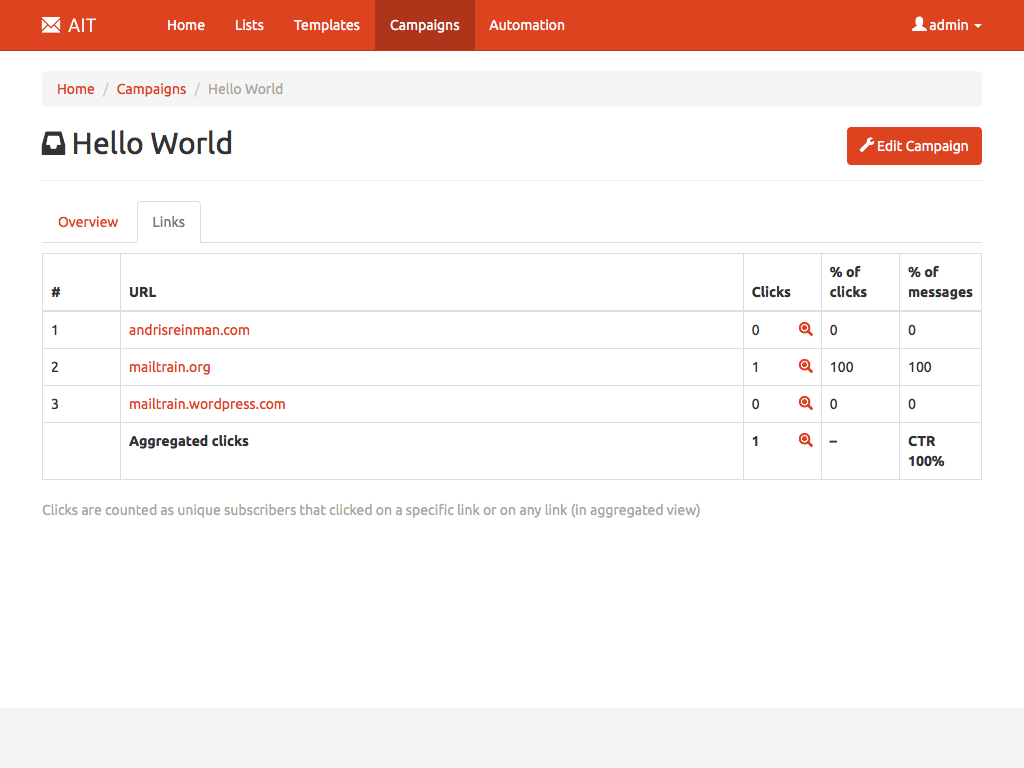Click the user icon beside admin
The width and height of the screenshot is (1024, 768).
[x=919, y=24]
